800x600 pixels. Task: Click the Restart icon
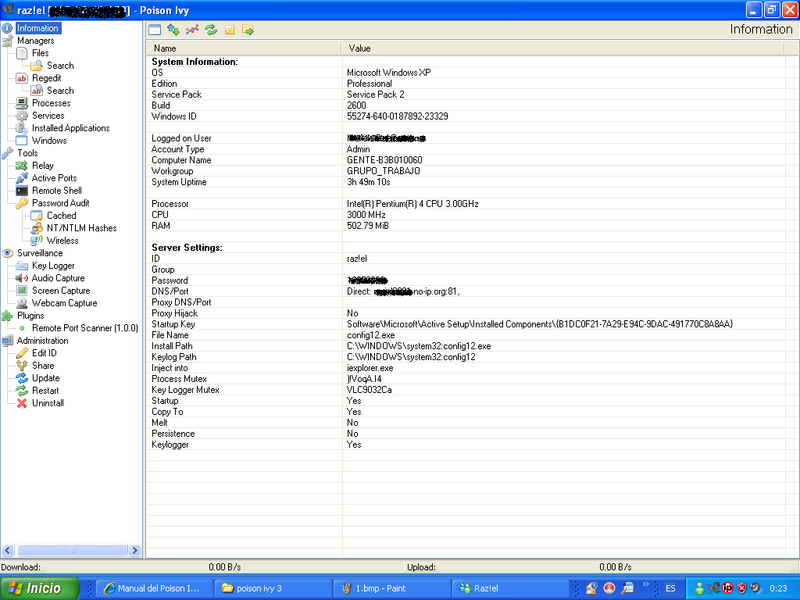21,391
